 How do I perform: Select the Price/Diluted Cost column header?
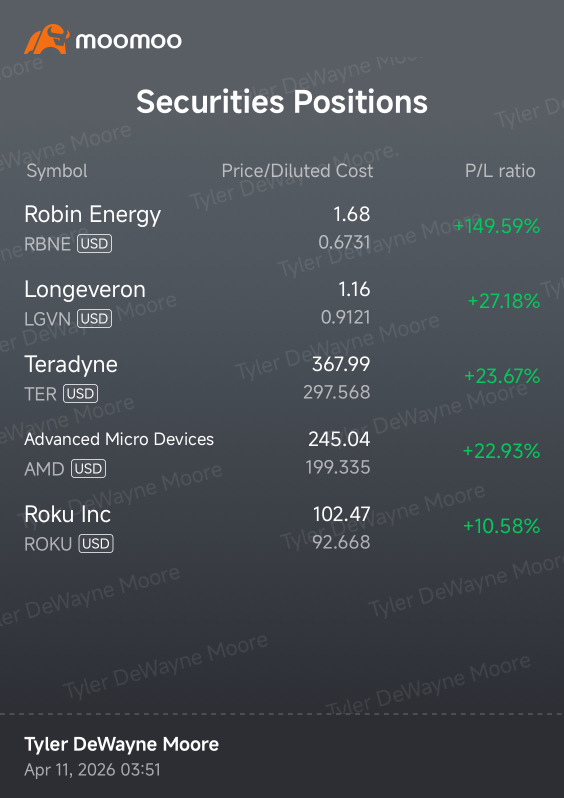297,170
